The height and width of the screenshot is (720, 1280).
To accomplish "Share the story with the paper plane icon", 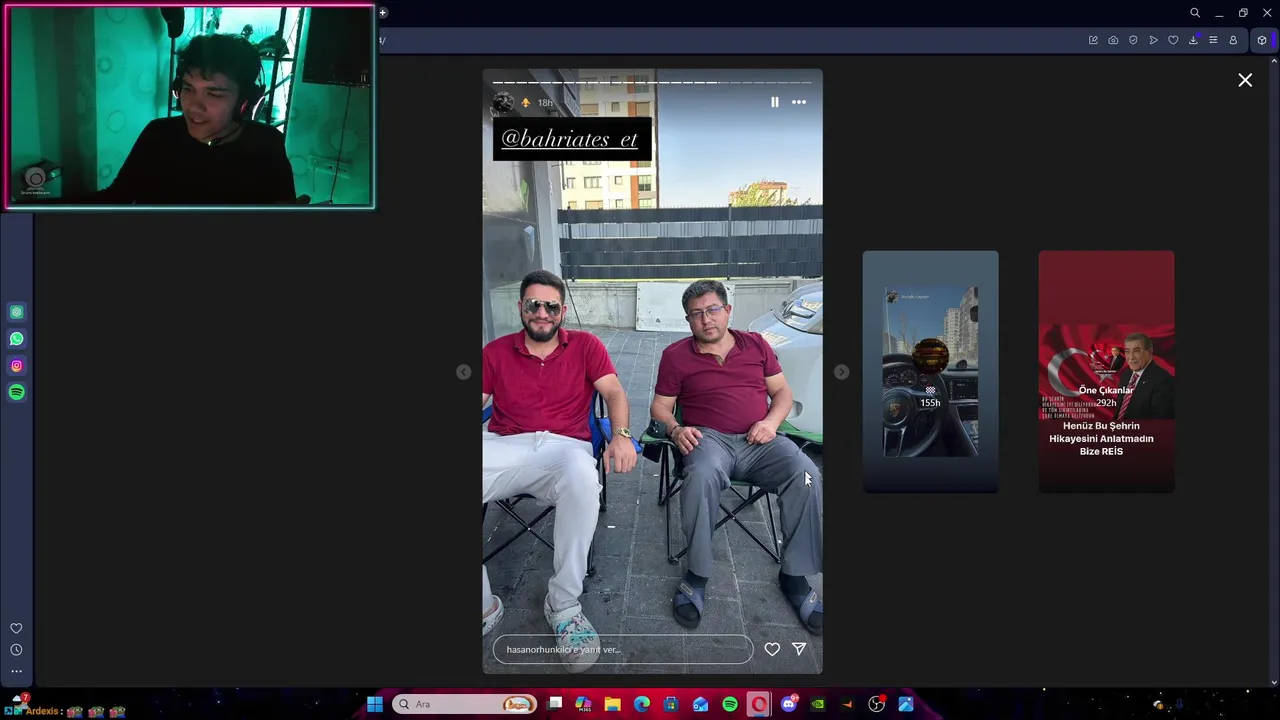I will [799, 650].
